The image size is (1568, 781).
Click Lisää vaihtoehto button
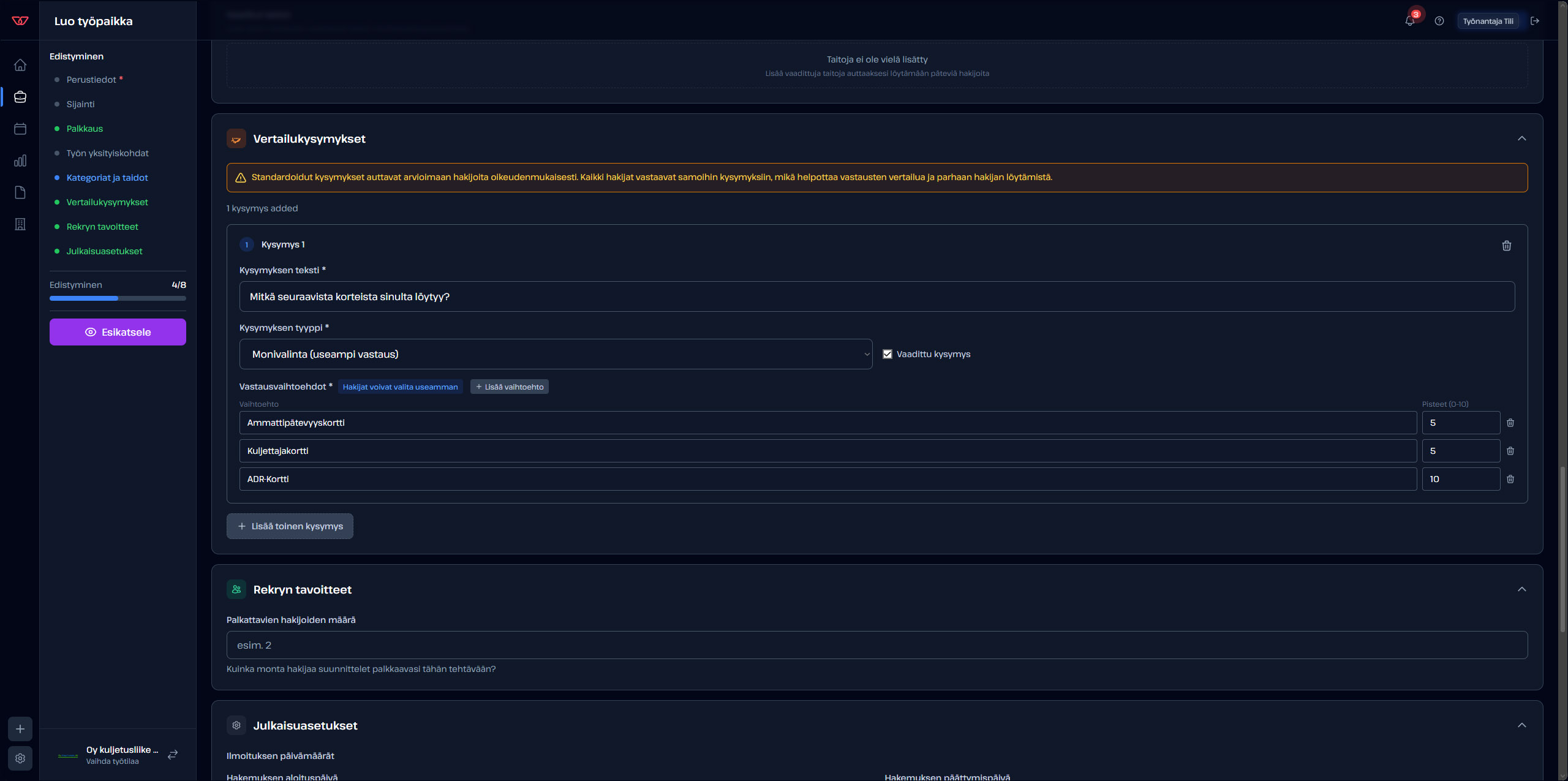pyautogui.click(x=510, y=387)
